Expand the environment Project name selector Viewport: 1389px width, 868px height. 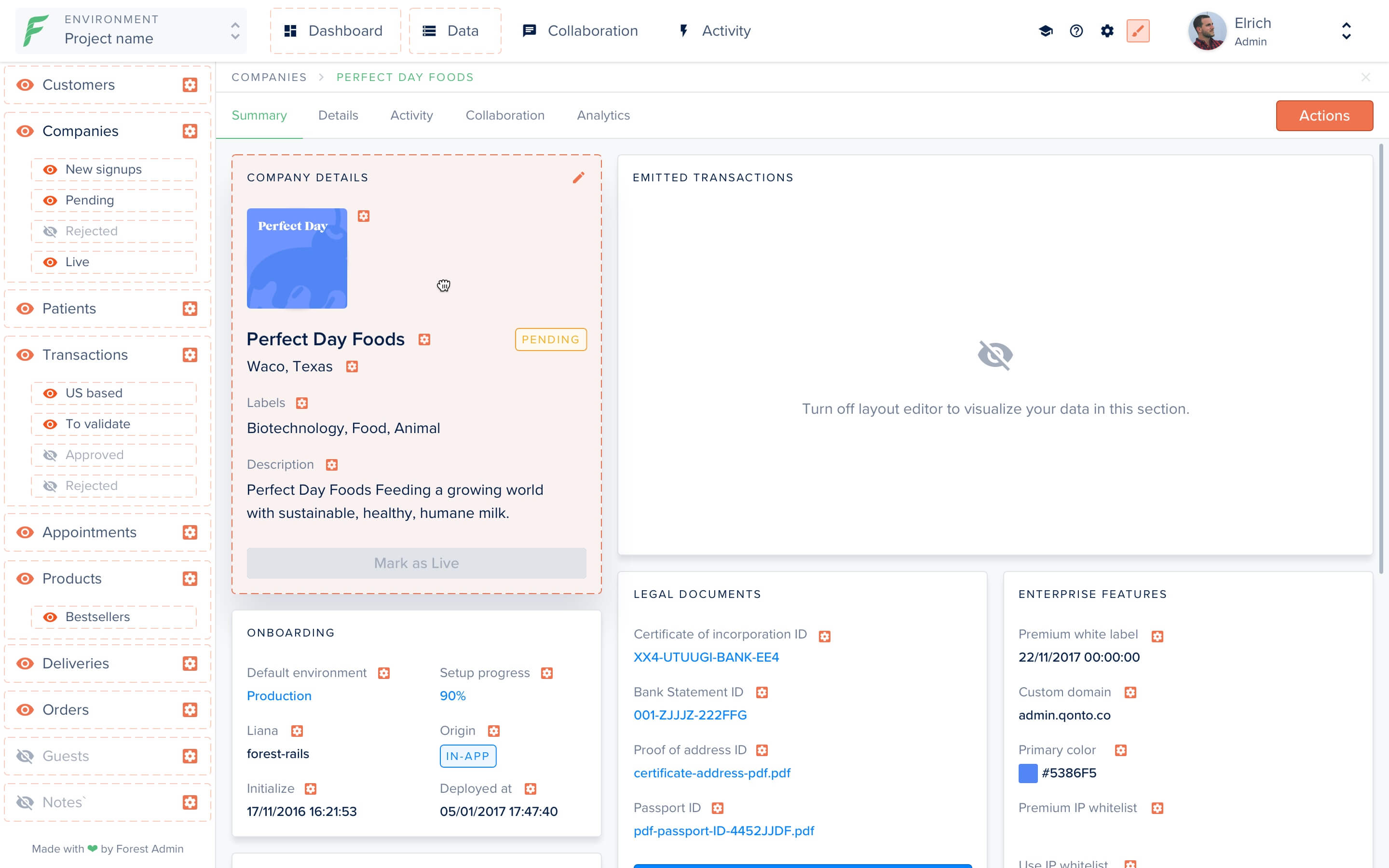point(132,31)
